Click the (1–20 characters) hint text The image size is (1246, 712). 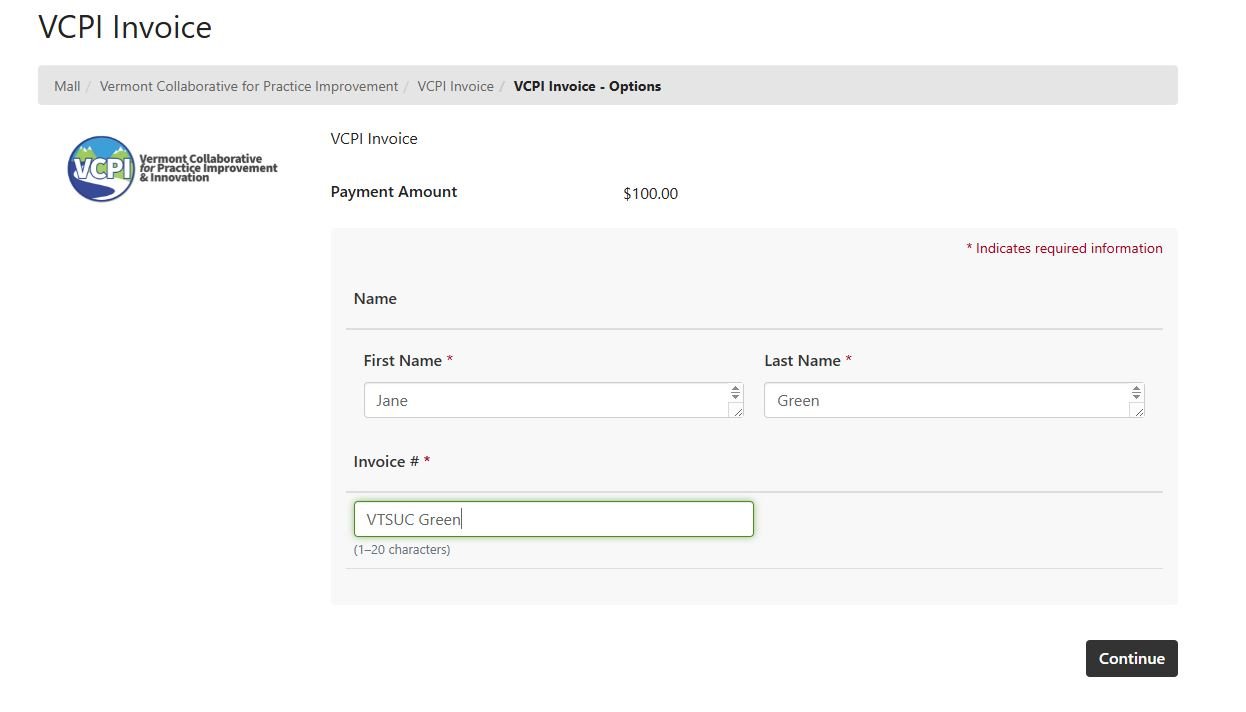(402, 550)
